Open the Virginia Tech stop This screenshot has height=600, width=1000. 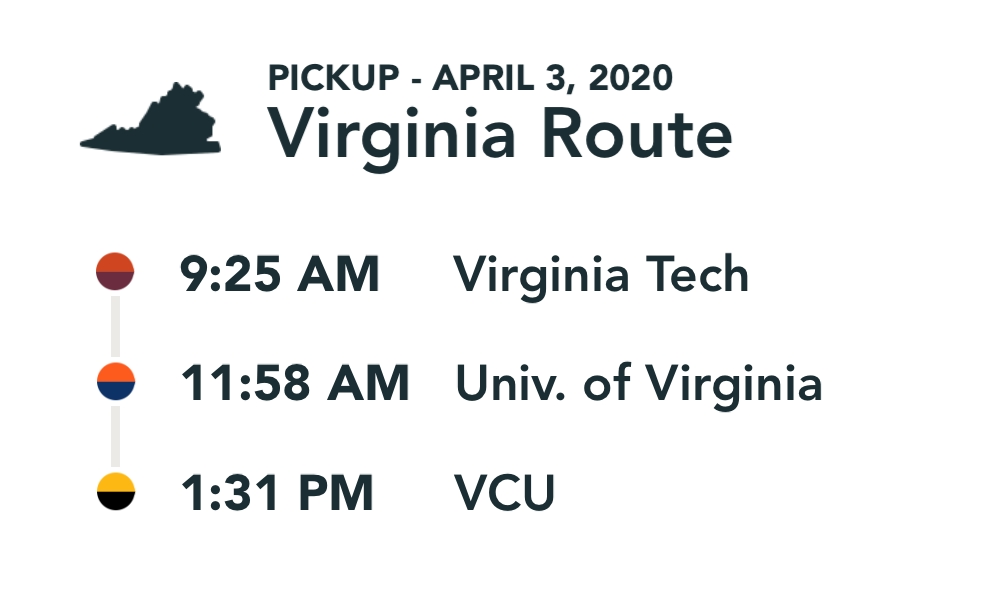(x=601, y=274)
